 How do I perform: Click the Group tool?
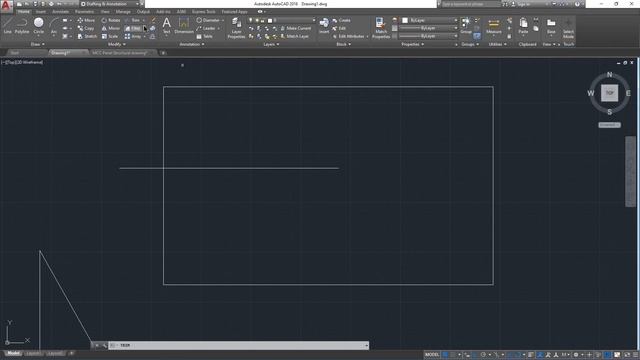pos(466,25)
